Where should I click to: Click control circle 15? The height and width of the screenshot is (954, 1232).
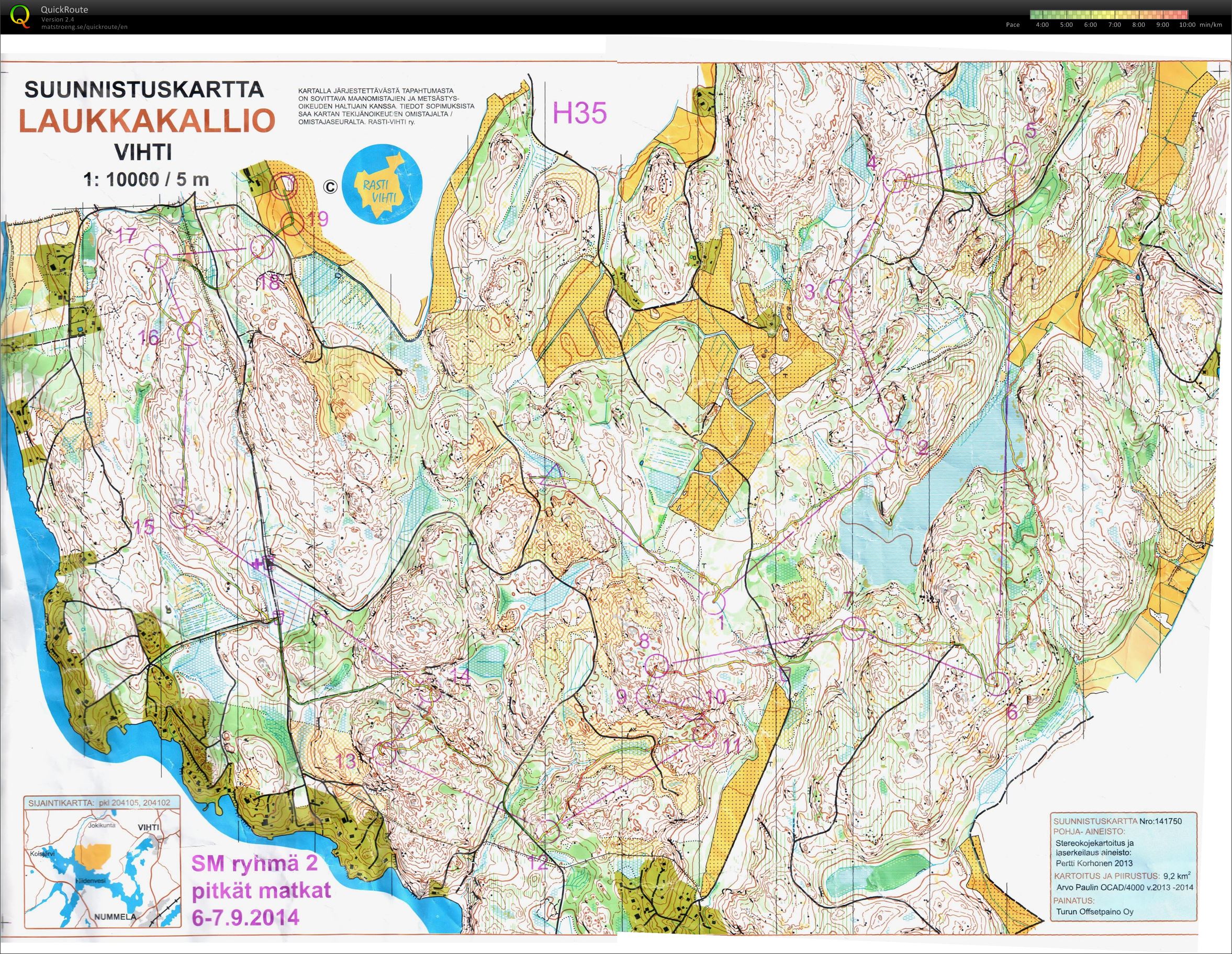click(181, 516)
